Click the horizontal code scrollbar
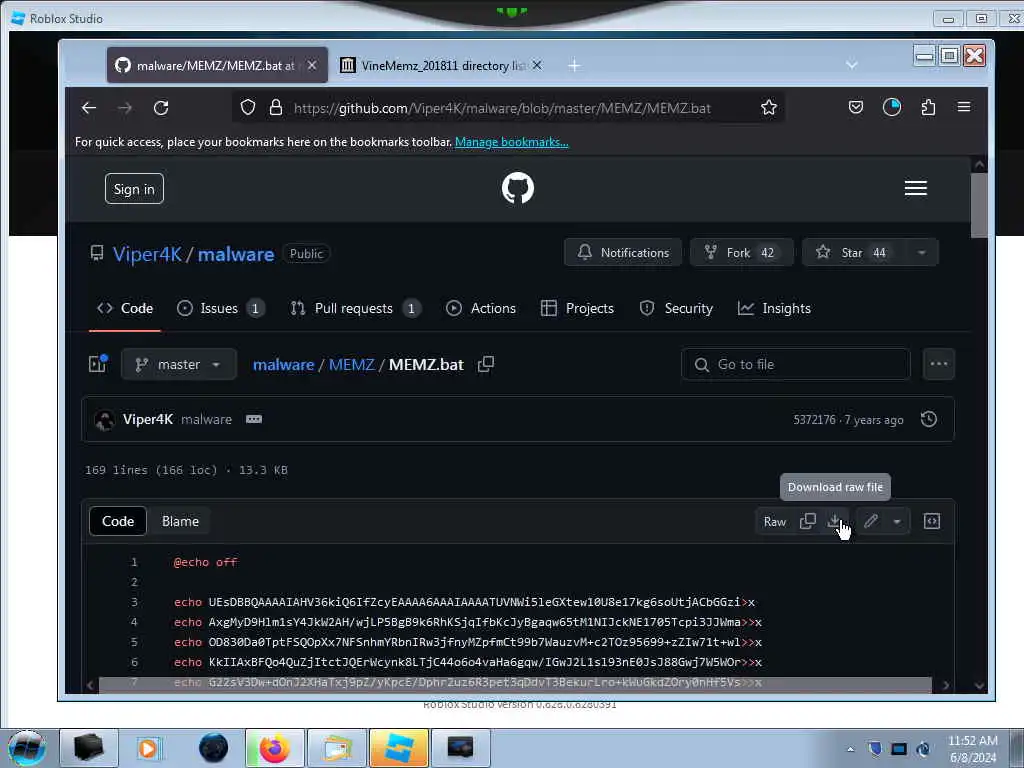The width and height of the screenshot is (1024, 768). [x=515, y=684]
